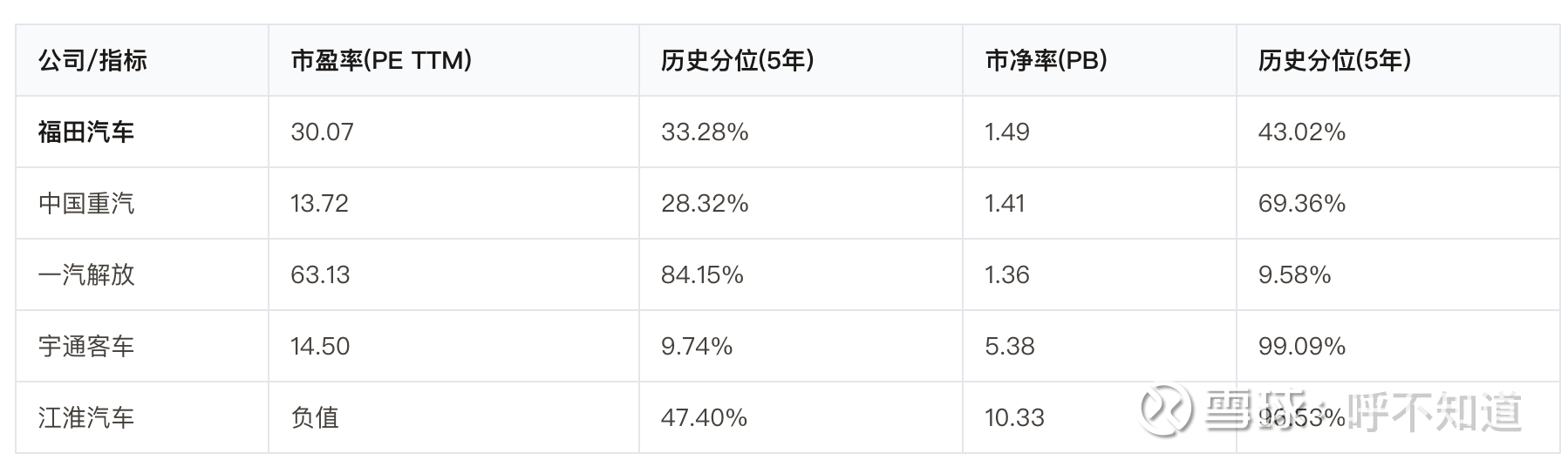This screenshot has width=1568, height=460.
Task: Click the PB value 5.38
Action: pos(1009,346)
